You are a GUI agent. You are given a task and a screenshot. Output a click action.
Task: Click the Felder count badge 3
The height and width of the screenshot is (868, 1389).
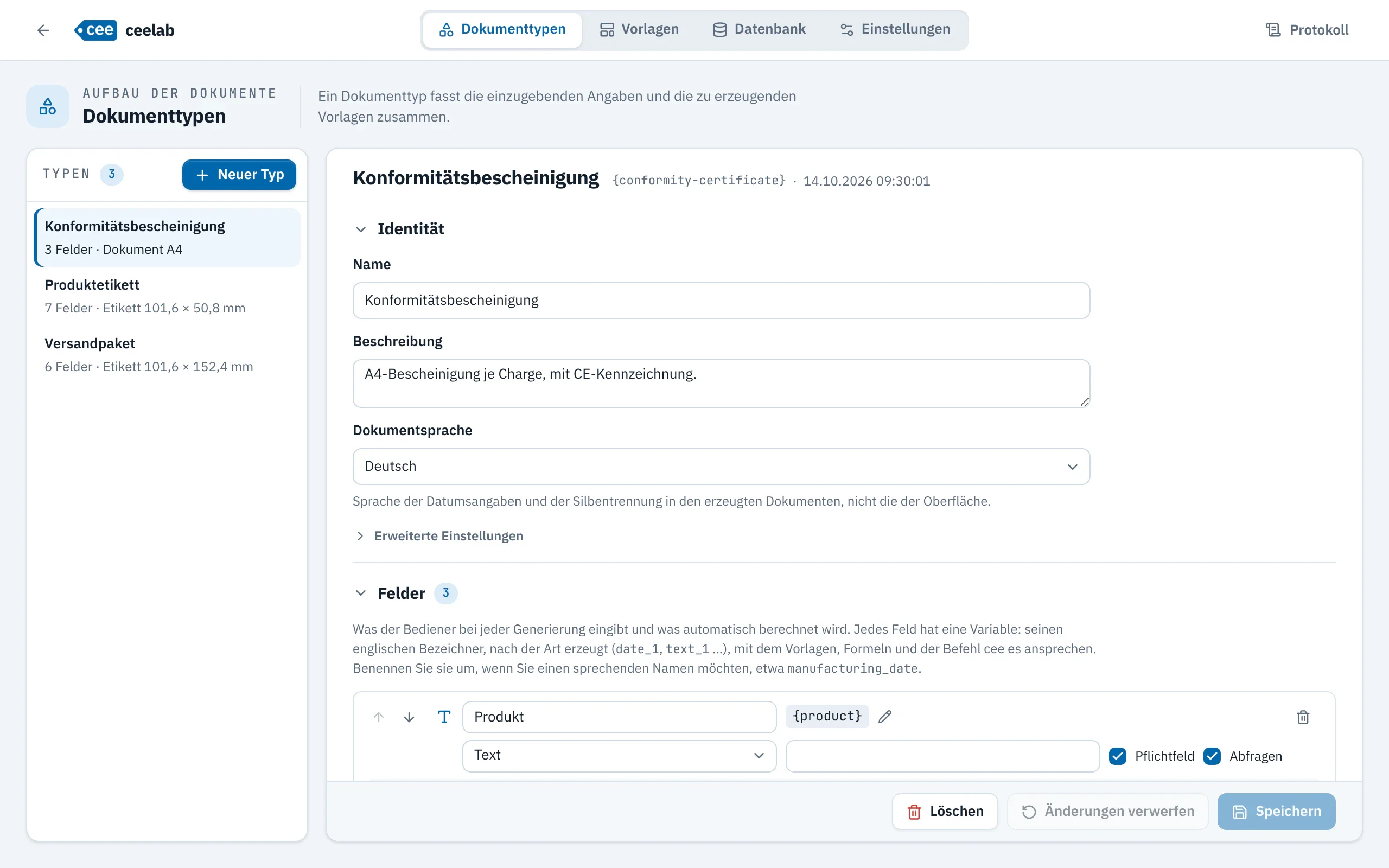tap(445, 593)
